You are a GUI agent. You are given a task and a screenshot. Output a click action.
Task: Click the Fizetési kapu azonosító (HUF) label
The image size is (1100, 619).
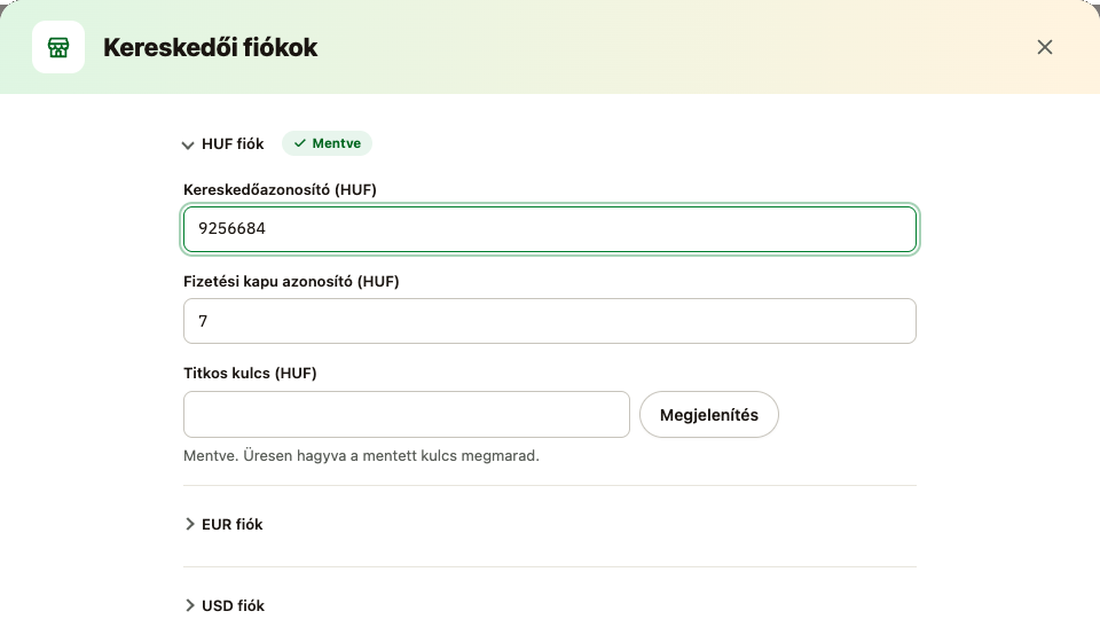pos(291,281)
